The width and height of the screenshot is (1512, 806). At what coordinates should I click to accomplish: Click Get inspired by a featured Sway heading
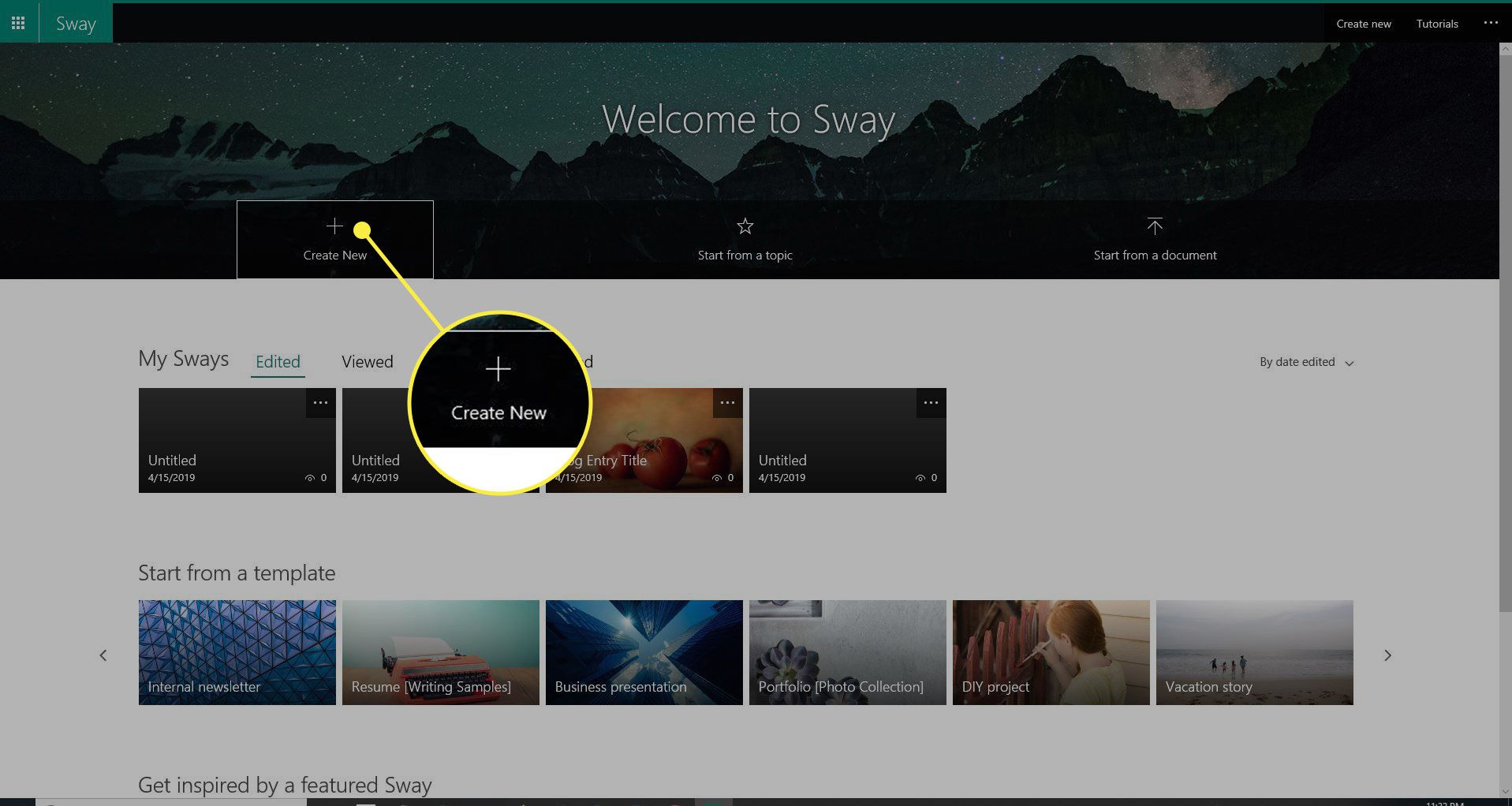coord(285,785)
